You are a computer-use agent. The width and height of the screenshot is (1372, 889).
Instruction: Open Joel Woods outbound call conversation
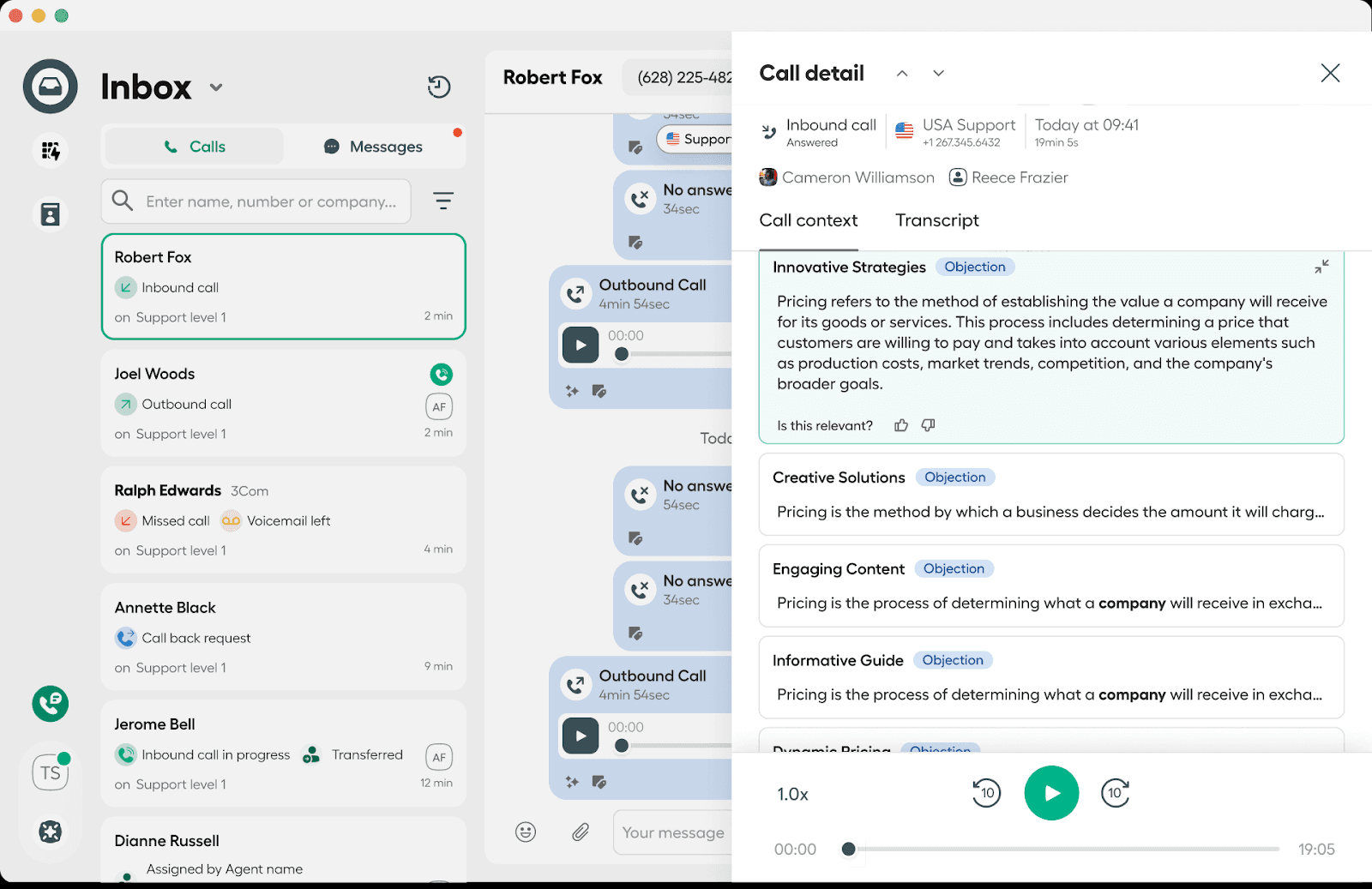click(283, 403)
